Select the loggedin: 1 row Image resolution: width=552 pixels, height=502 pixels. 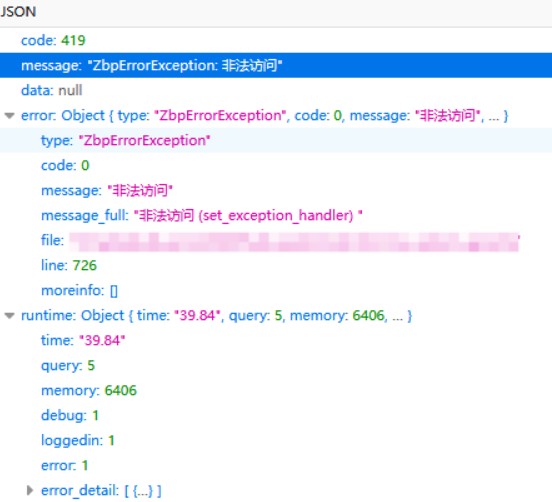point(276,440)
